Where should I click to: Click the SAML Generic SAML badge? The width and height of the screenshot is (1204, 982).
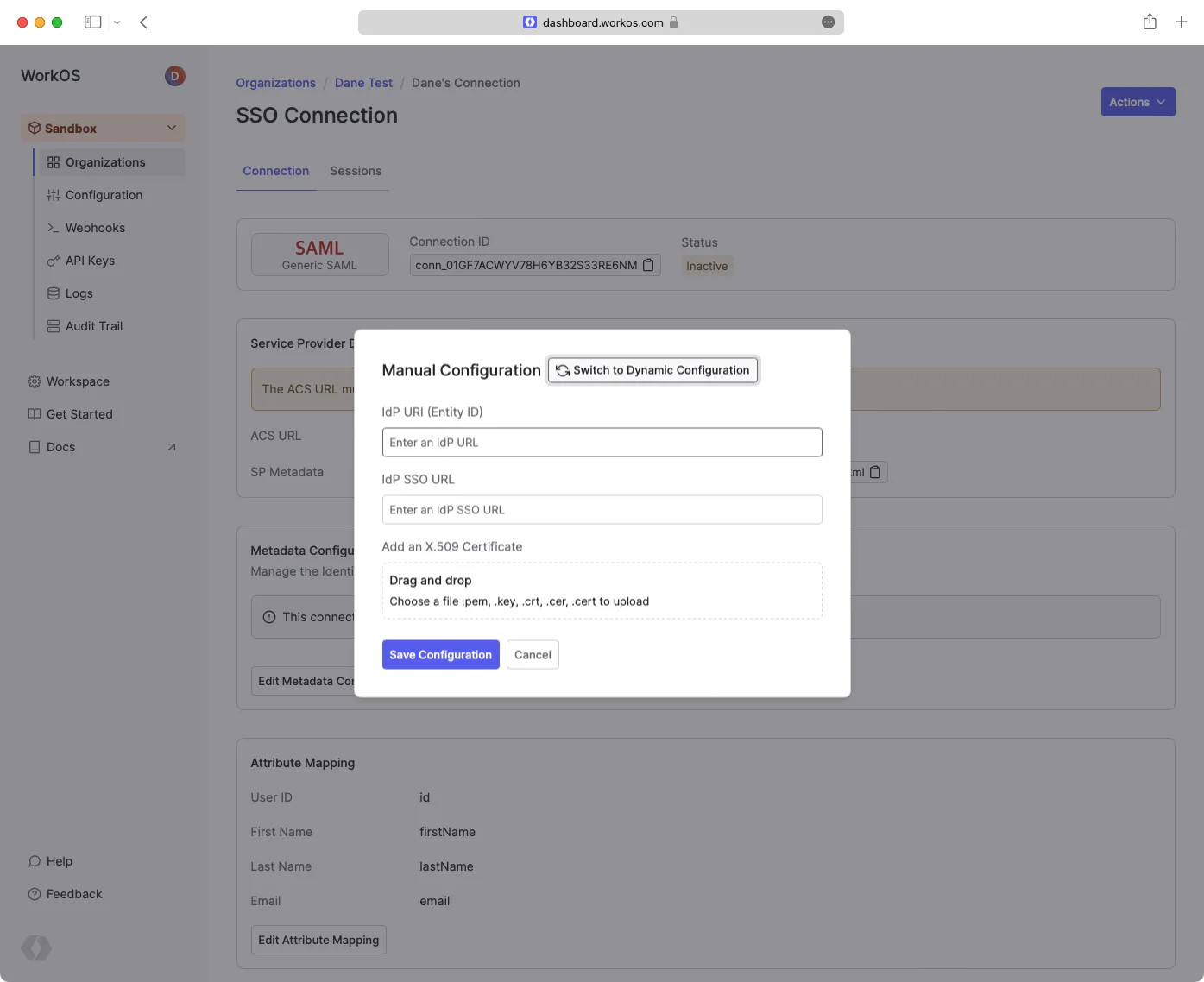click(319, 255)
